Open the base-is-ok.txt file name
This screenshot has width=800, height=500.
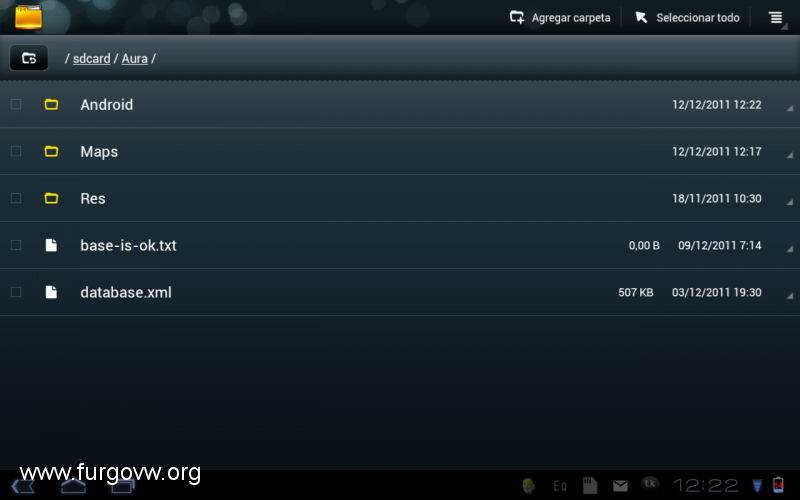click(128, 245)
